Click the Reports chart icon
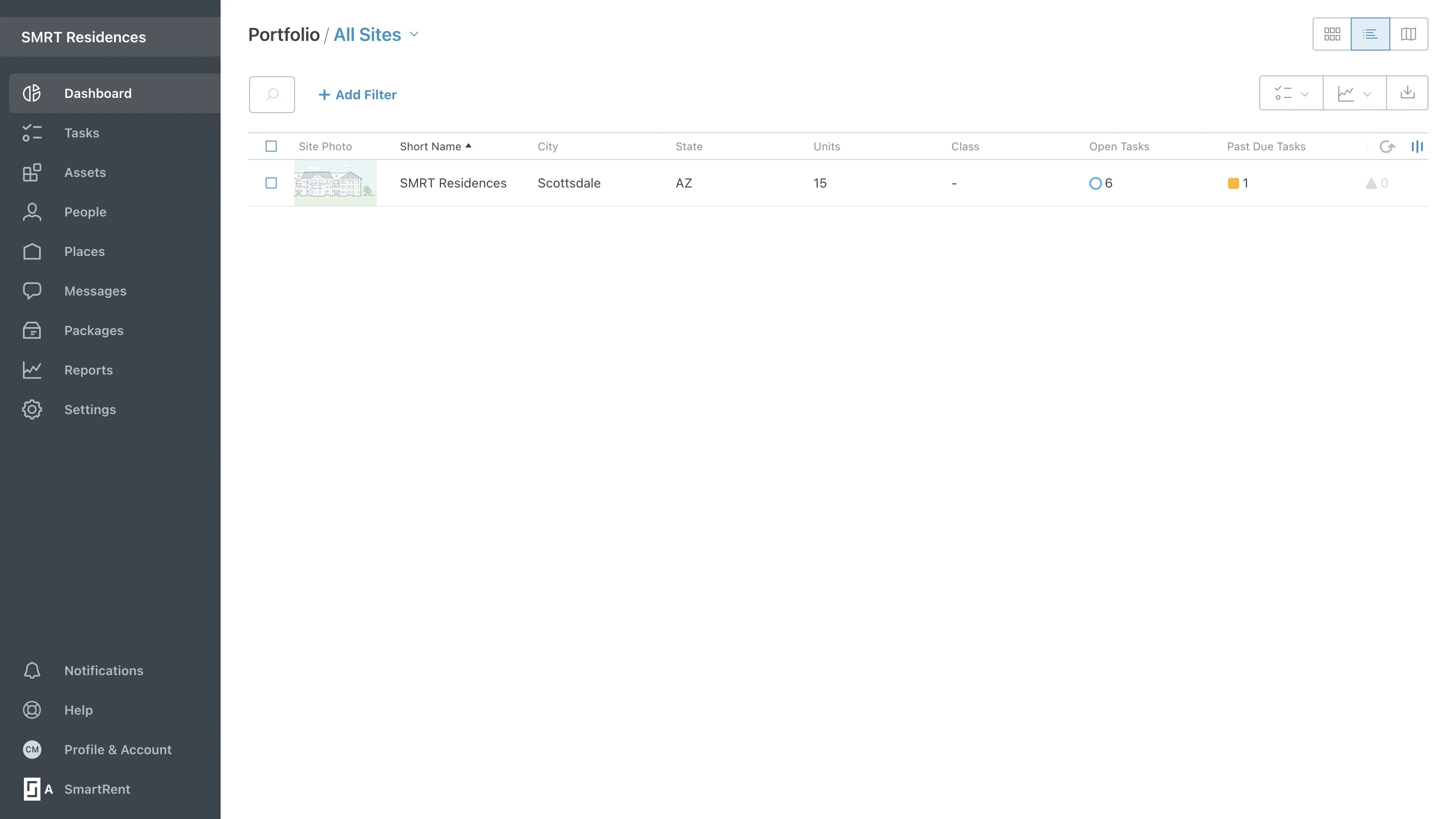Viewport: 1456px width, 819px height. coord(32,370)
